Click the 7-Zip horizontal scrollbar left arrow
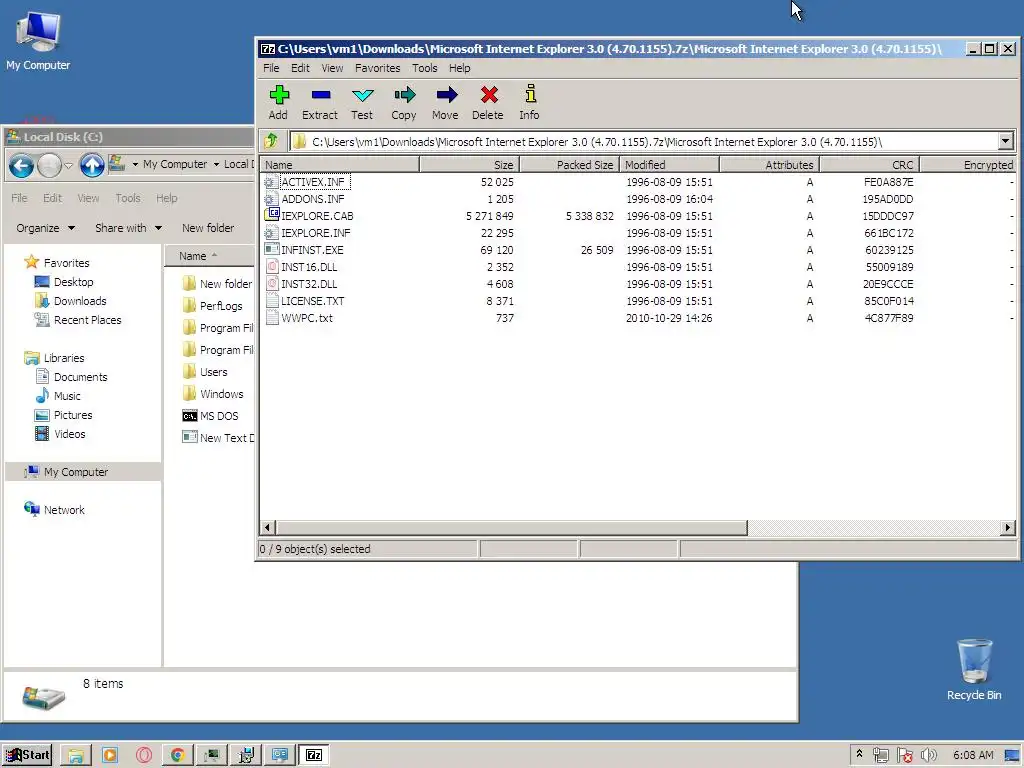This screenshot has height=768, width=1024. pos(267,527)
